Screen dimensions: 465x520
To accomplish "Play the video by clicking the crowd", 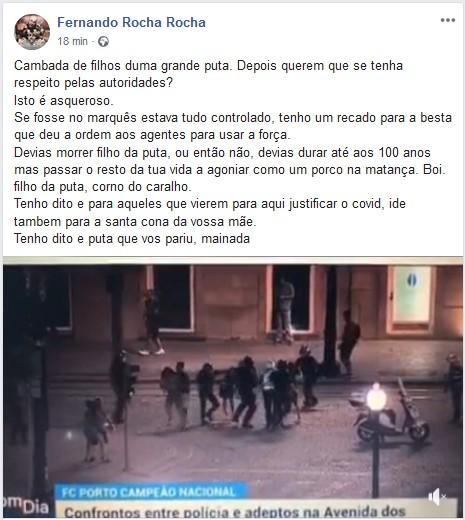I will [x=240, y=392].
